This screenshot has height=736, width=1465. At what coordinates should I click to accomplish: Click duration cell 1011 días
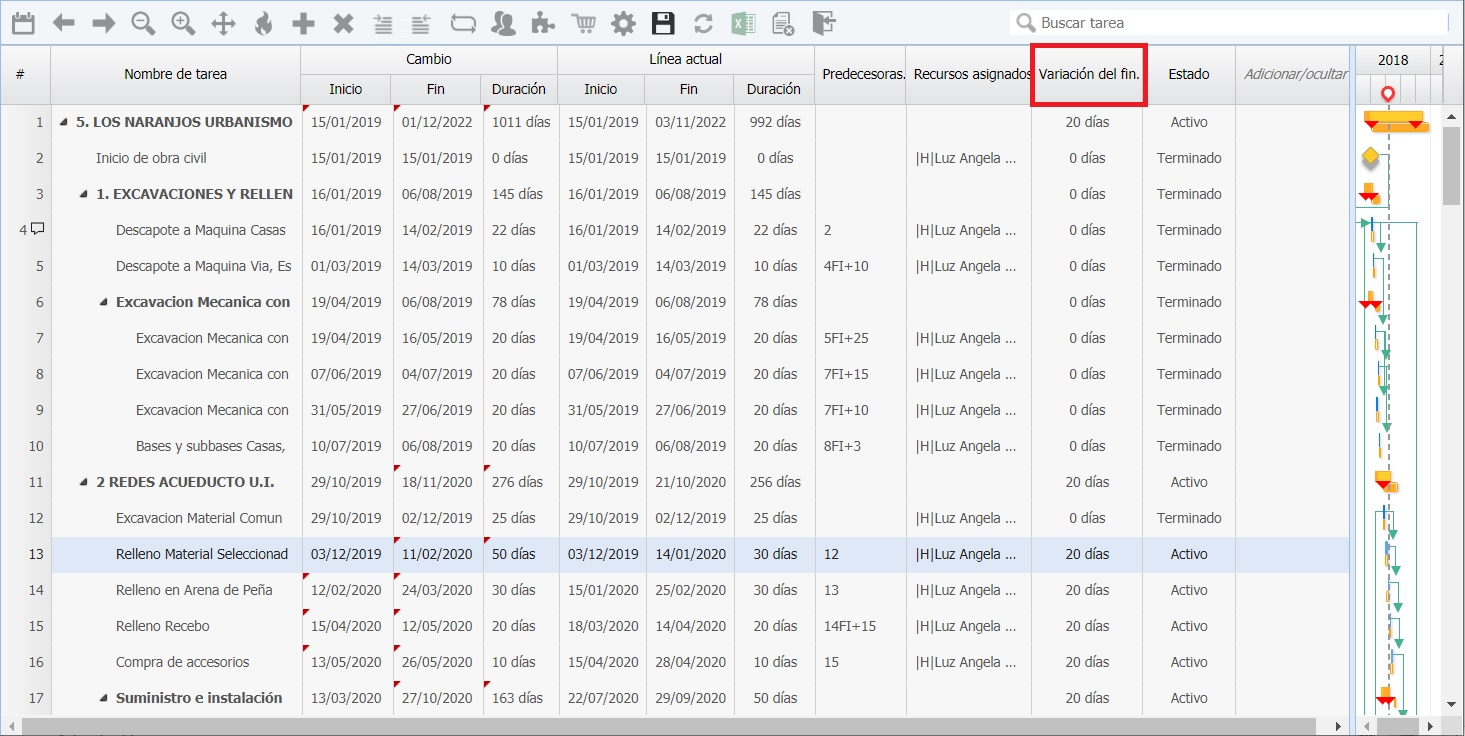521,122
